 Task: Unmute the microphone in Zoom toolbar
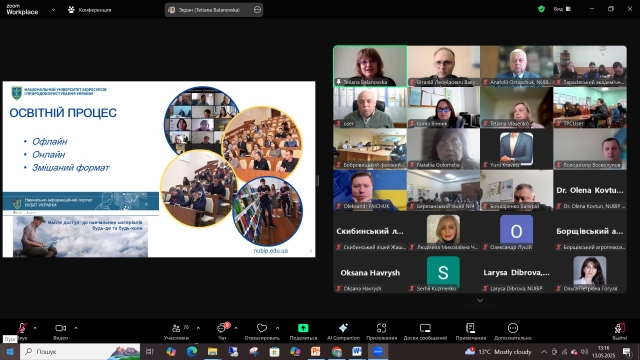[x=22, y=328]
